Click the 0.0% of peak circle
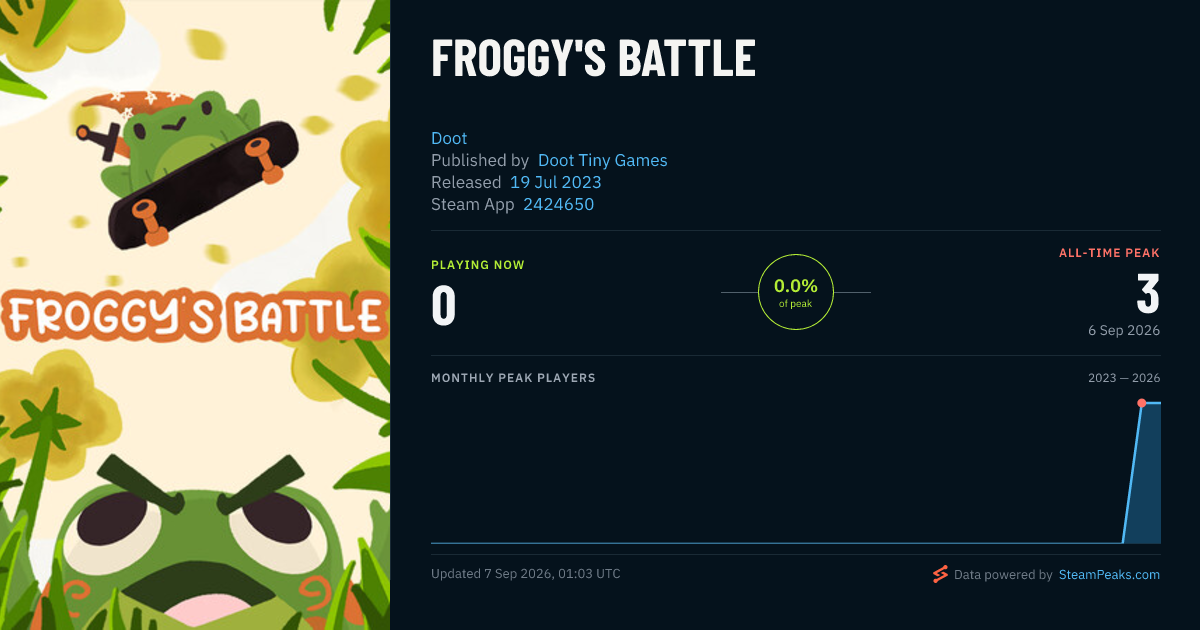Image resolution: width=1200 pixels, height=630 pixels. (796, 292)
